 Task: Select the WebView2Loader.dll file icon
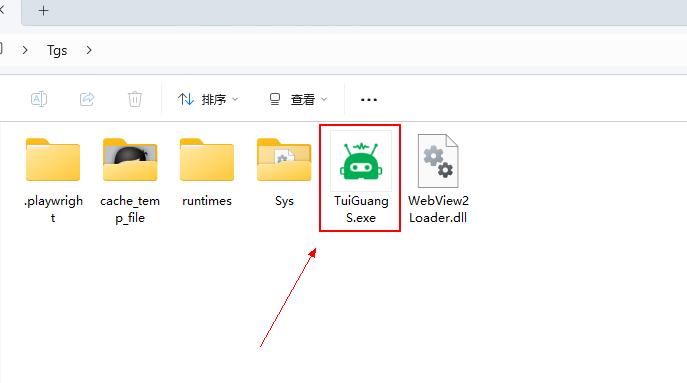438,161
